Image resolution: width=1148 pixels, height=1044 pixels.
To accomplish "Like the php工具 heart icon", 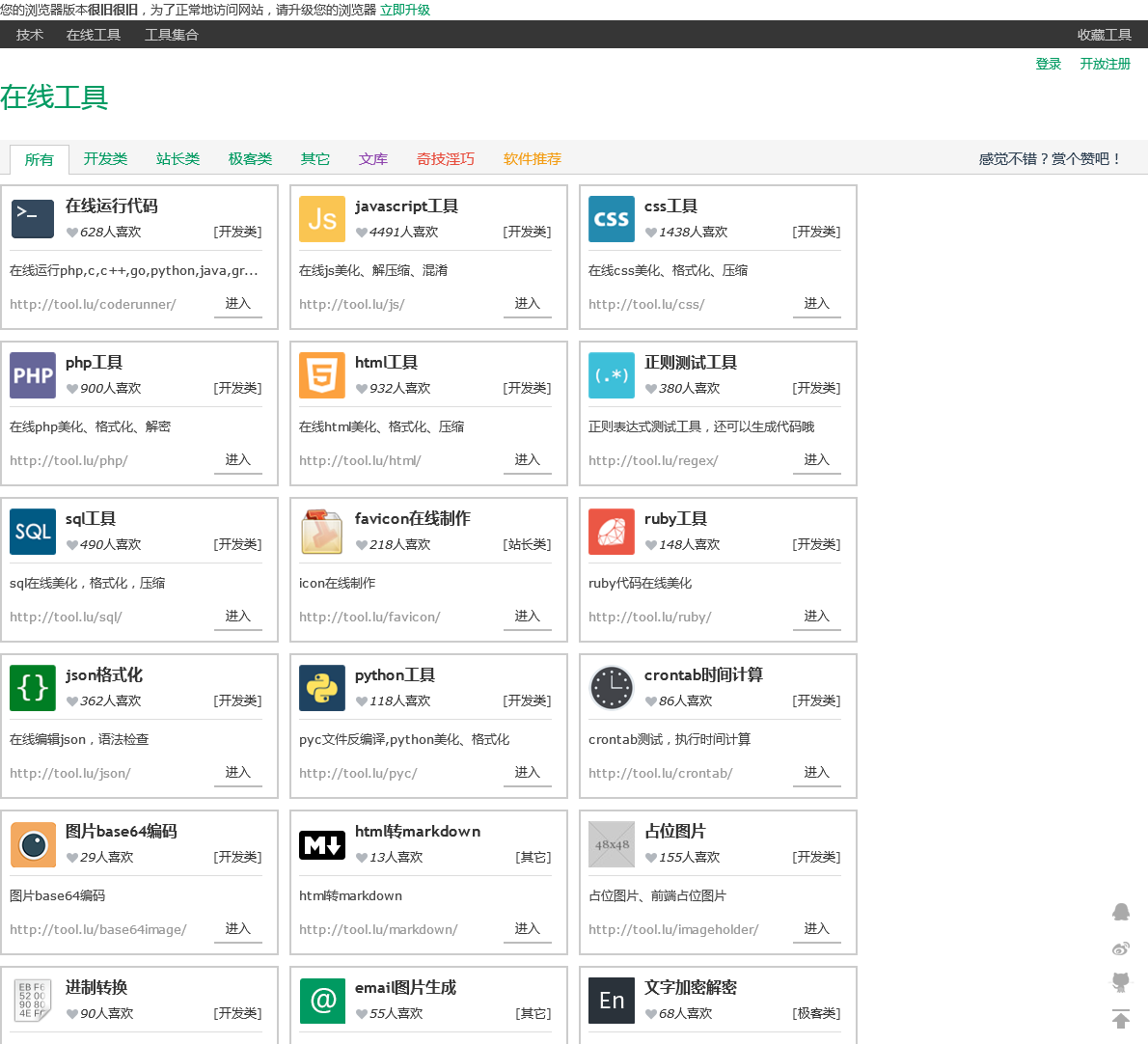I will pos(71,389).
